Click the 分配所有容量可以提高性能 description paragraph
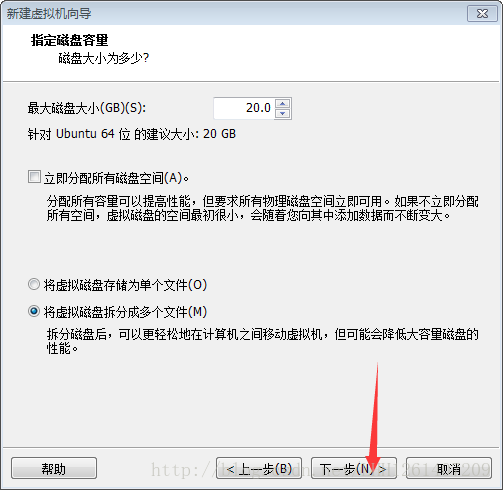Image resolution: width=503 pixels, height=490 pixels. [x=263, y=208]
